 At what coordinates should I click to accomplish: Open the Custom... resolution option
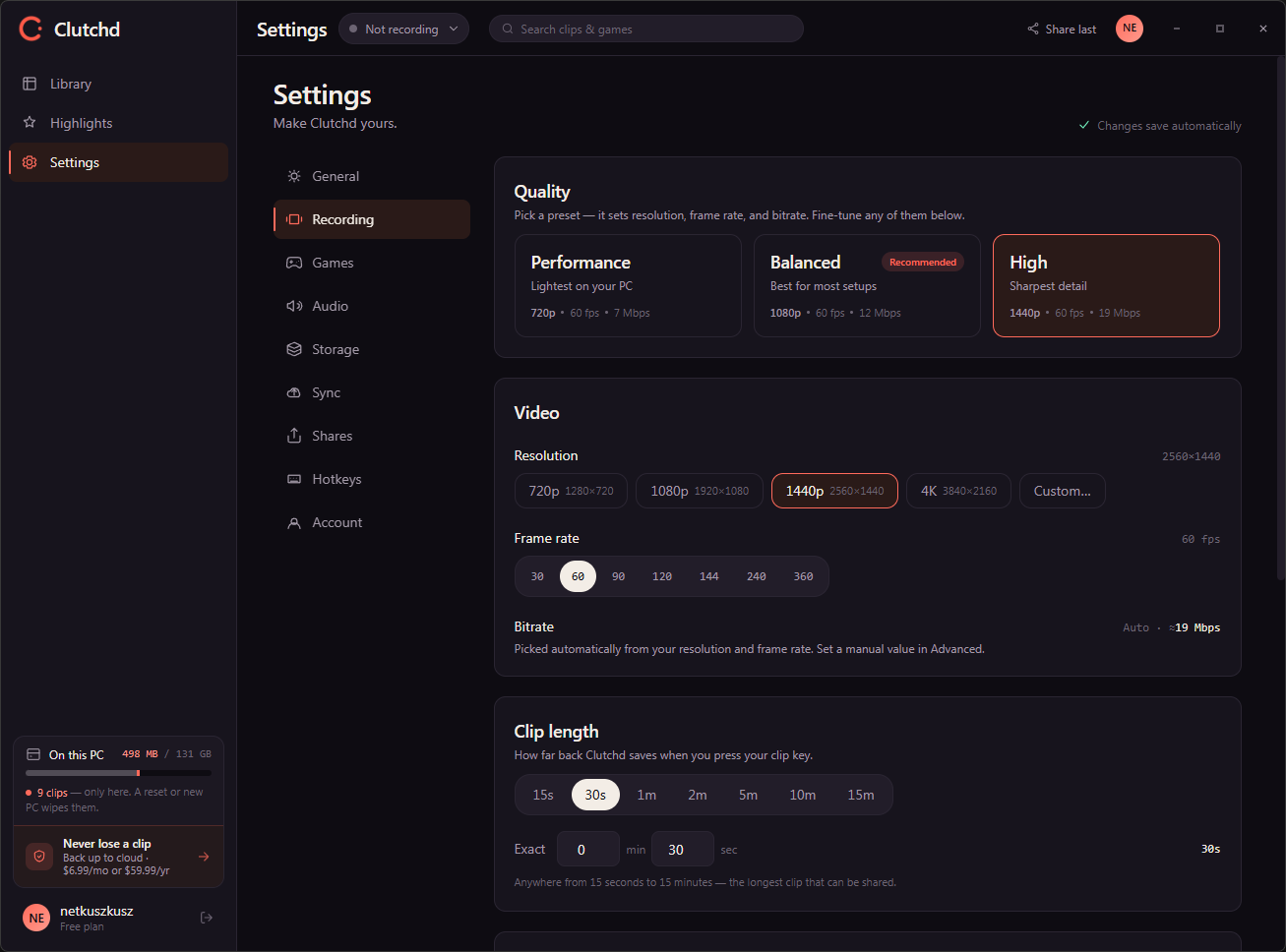point(1063,491)
